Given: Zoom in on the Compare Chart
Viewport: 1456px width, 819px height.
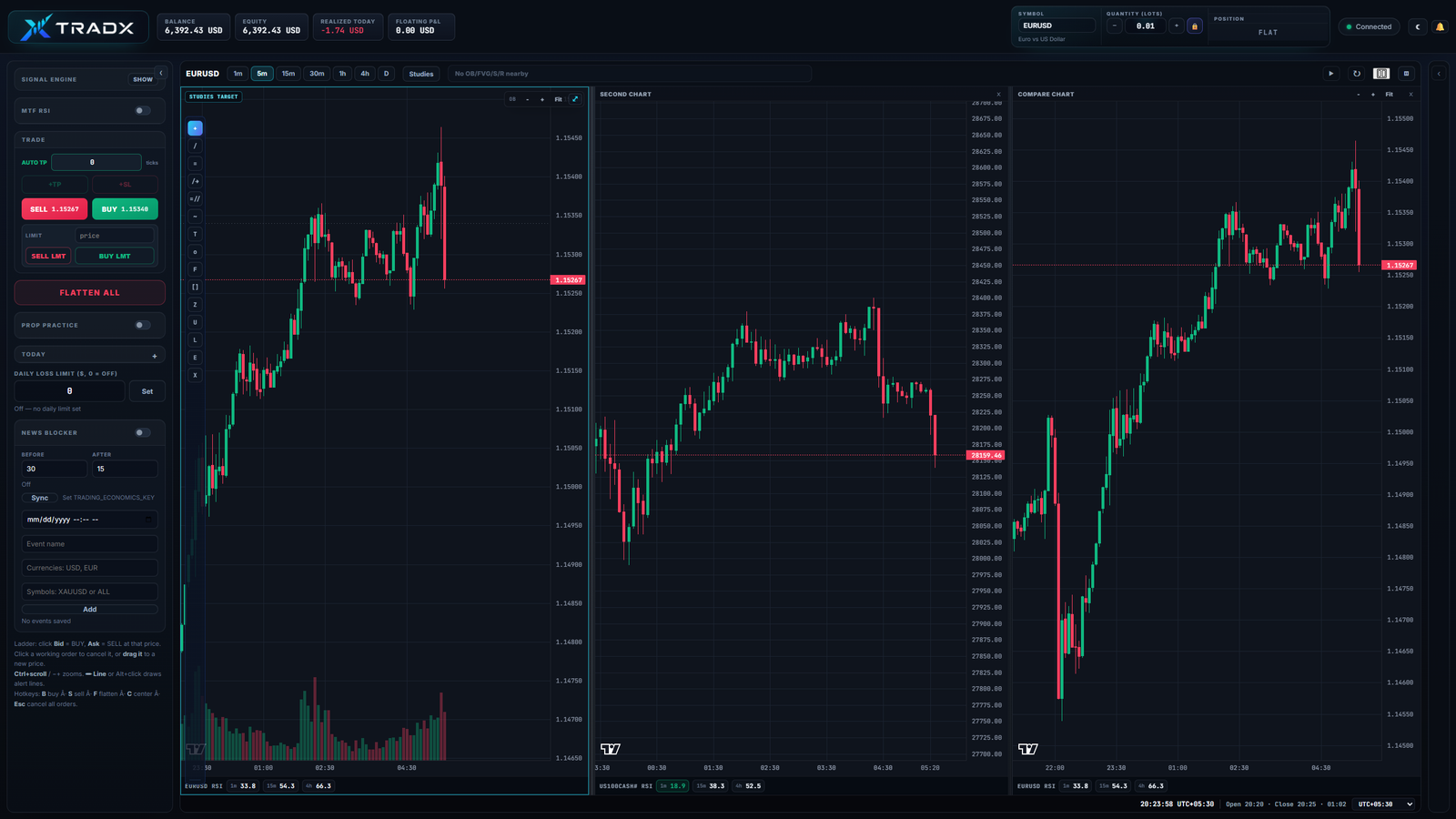Looking at the screenshot, I should 1373,95.
